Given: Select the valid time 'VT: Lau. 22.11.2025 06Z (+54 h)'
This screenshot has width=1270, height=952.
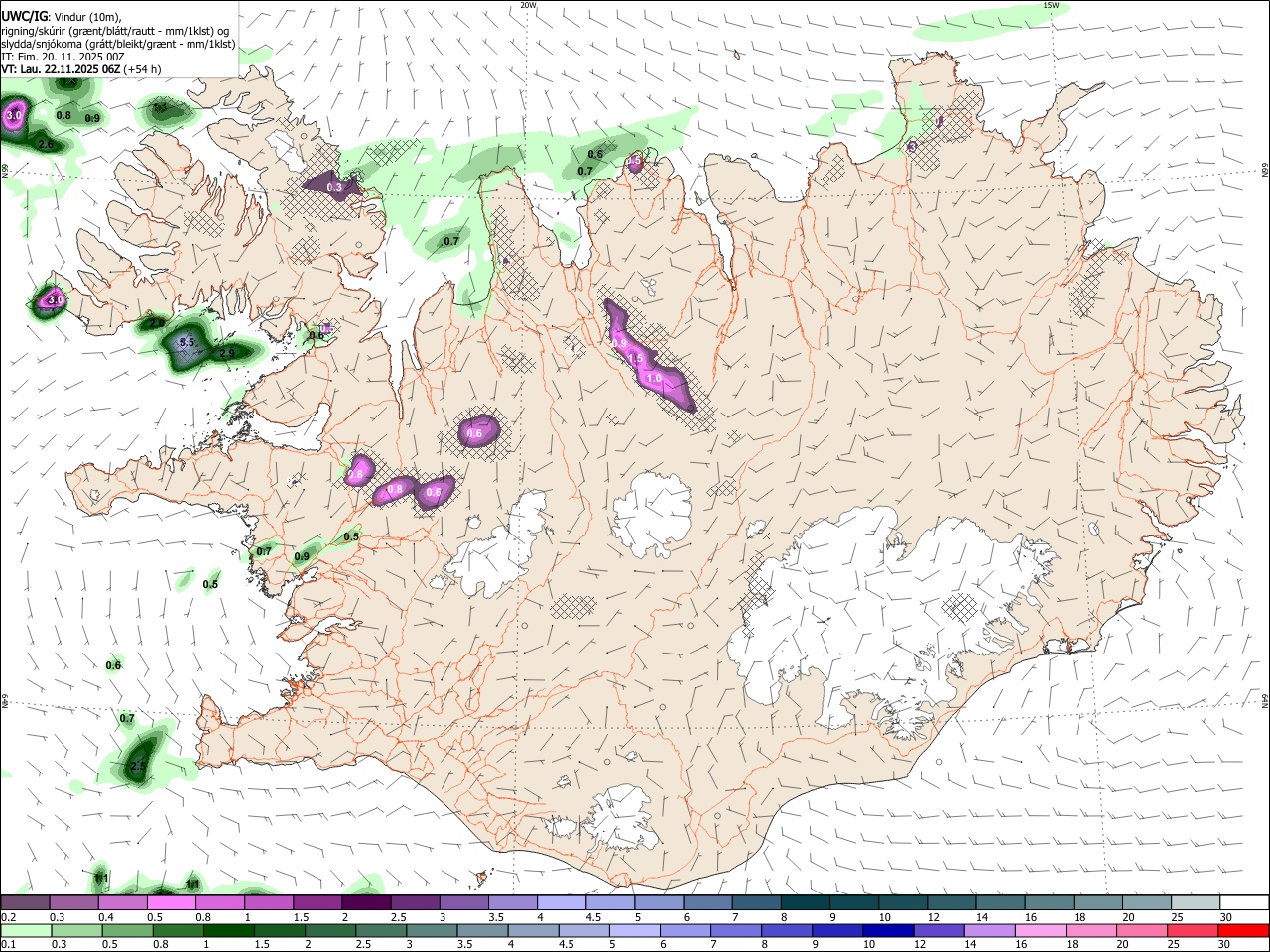Looking at the screenshot, I should [81, 69].
